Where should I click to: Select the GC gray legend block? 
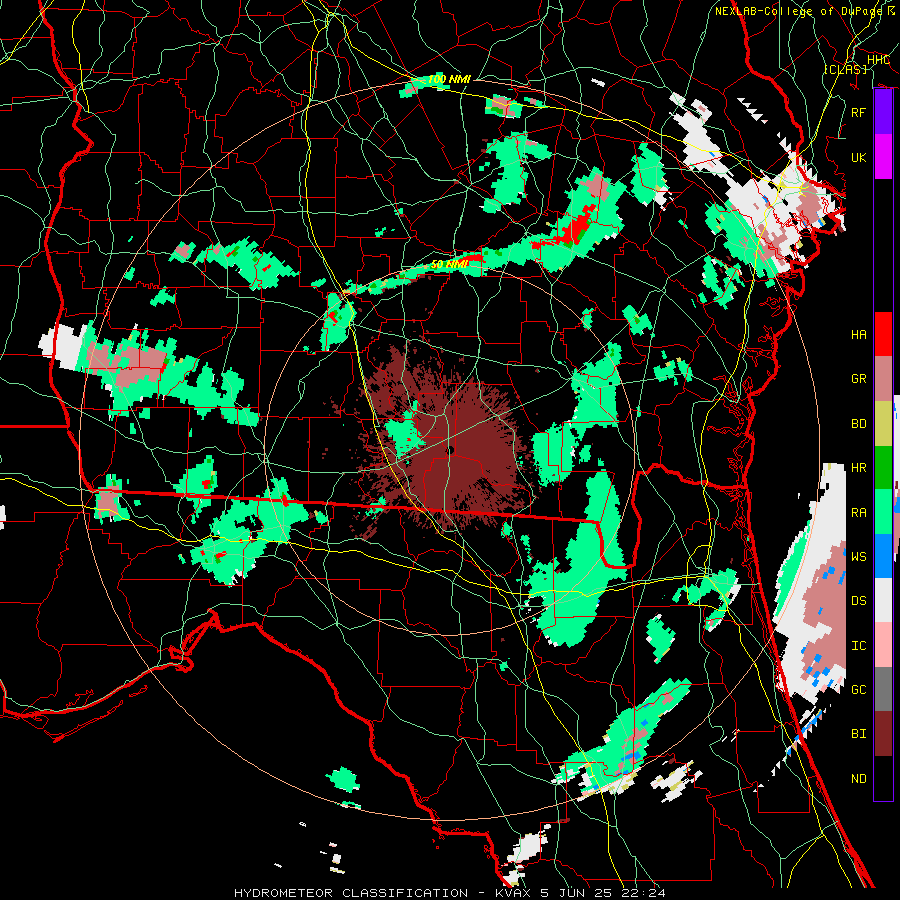[883, 689]
